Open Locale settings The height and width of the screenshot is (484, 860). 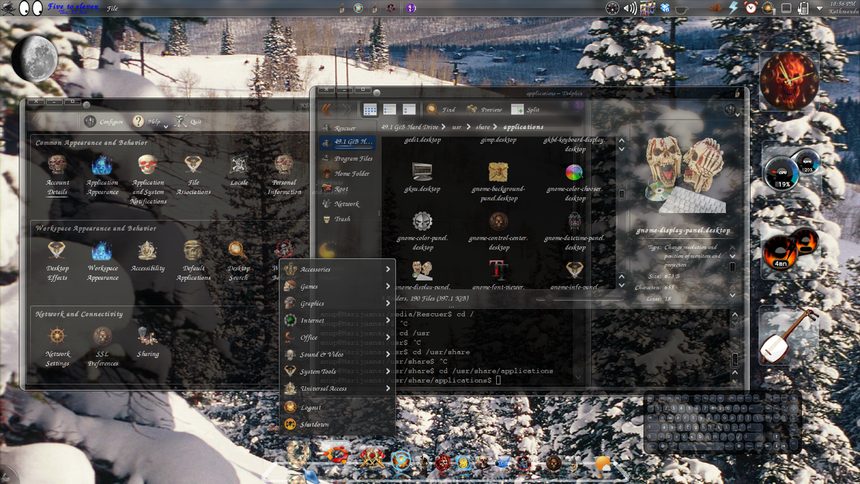tap(239, 171)
